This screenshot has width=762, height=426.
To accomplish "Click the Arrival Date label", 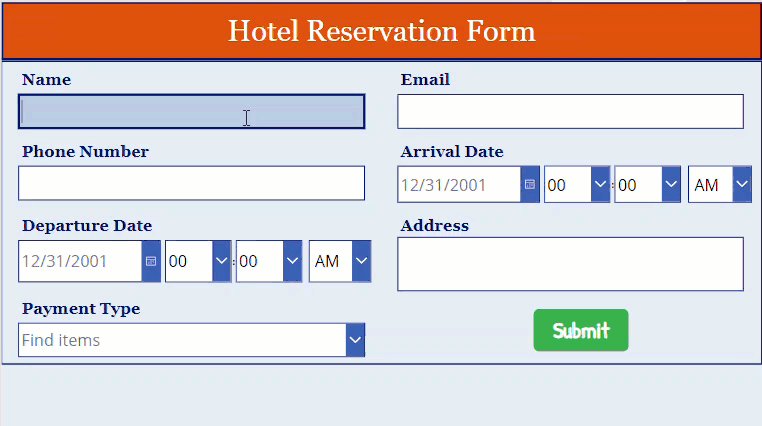I will [x=452, y=152].
